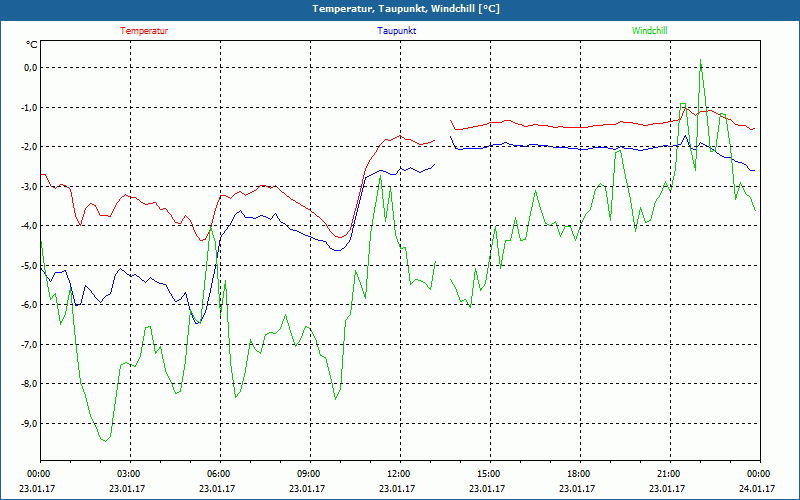Click the "00:00" time label above 24.01.17
800x500 pixels.
758,474
